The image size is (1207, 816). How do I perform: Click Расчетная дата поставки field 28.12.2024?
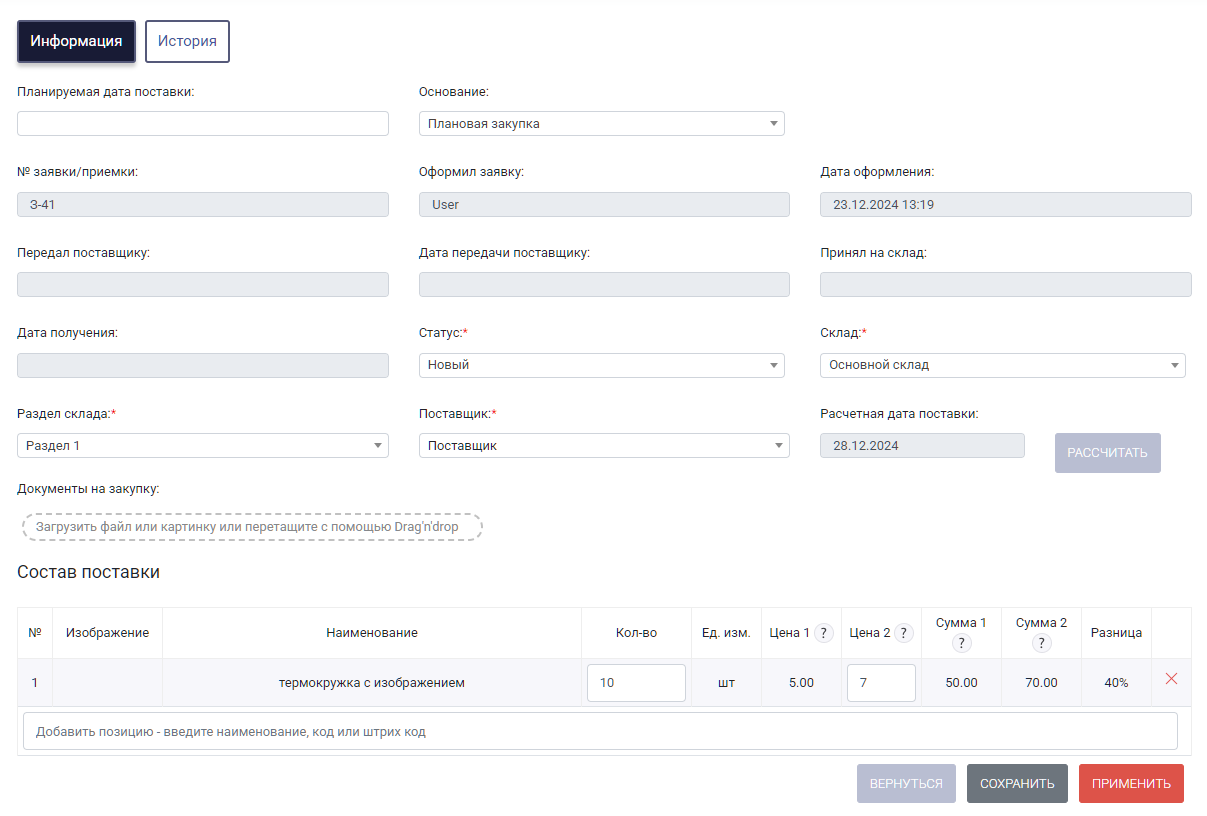point(922,445)
